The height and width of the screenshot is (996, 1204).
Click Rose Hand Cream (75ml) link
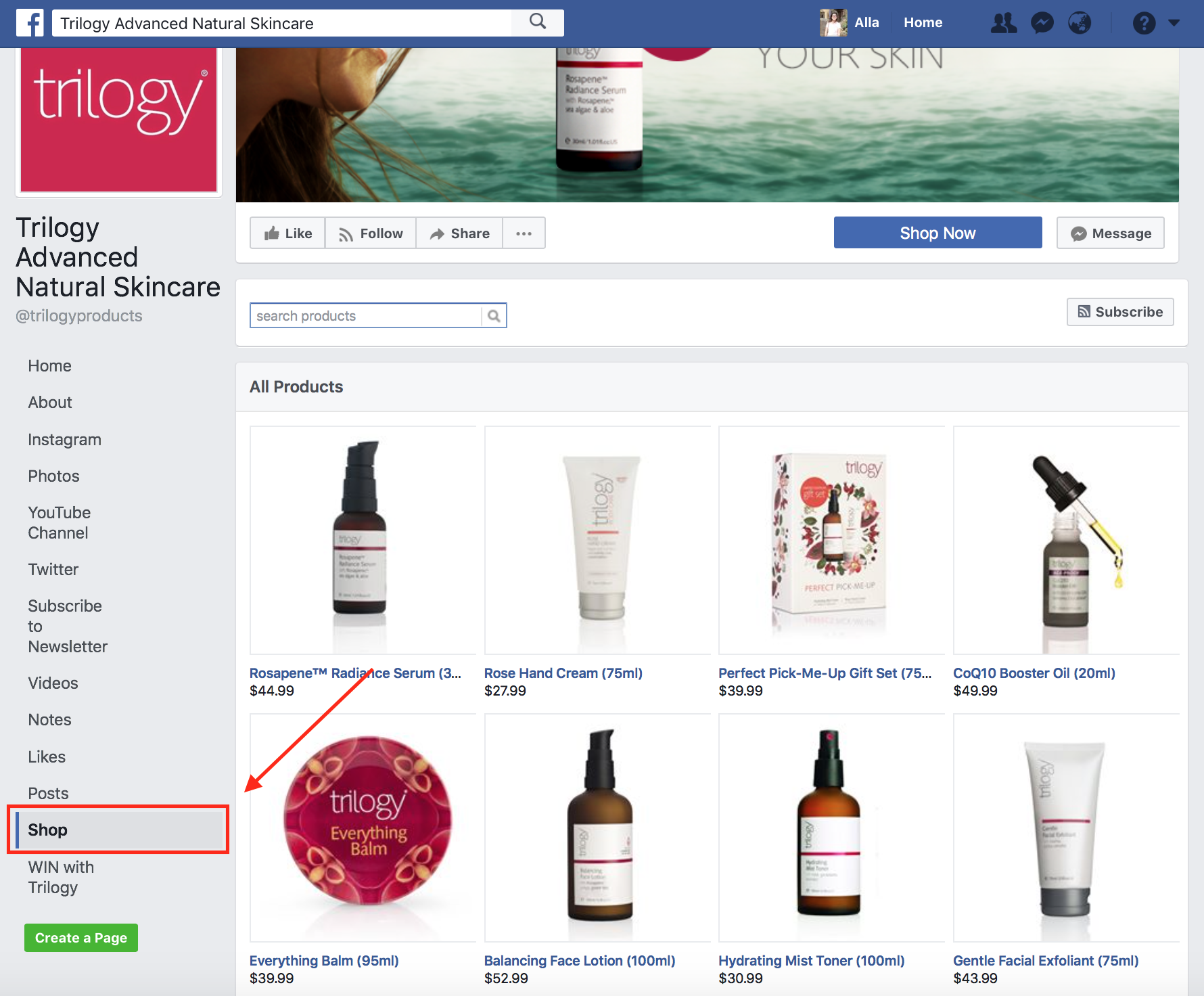click(563, 673)
